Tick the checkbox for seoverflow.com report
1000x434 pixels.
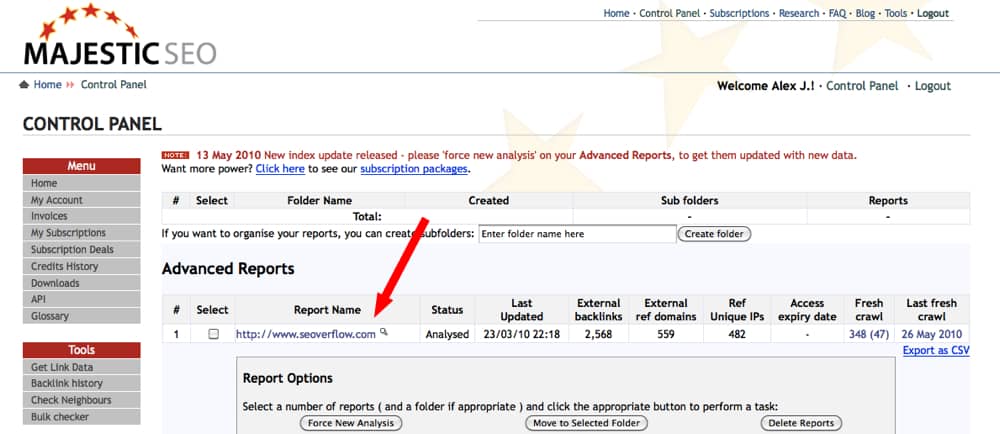(x=214, y=334)
